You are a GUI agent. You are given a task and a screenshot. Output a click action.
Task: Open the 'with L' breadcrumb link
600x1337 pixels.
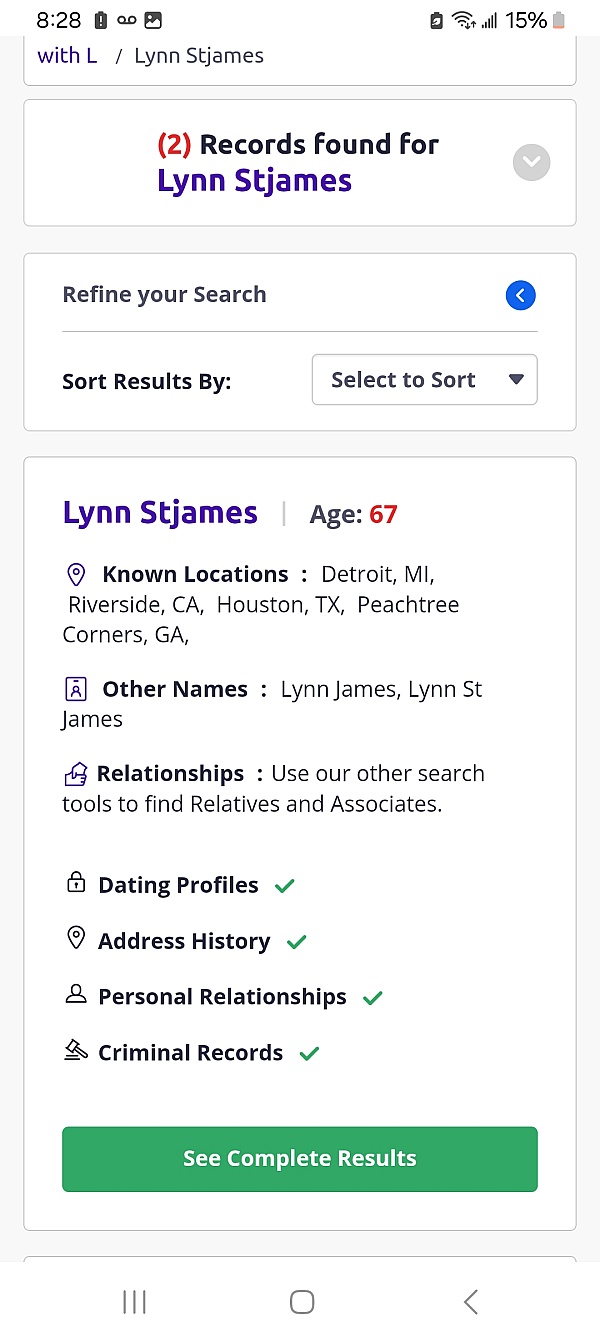coord(67,56)
